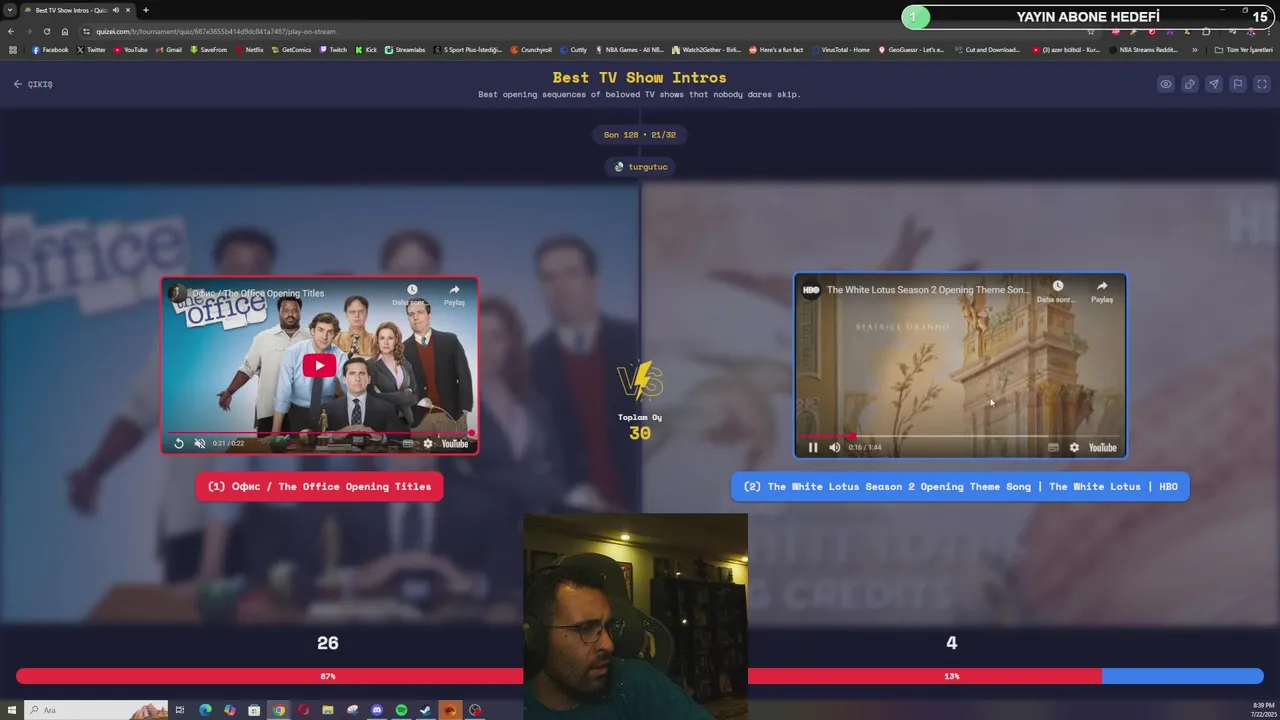1280x720 pixels.
Task: Open the apps grid icon in bookmarks bar
Action: [x=13, y=50]
